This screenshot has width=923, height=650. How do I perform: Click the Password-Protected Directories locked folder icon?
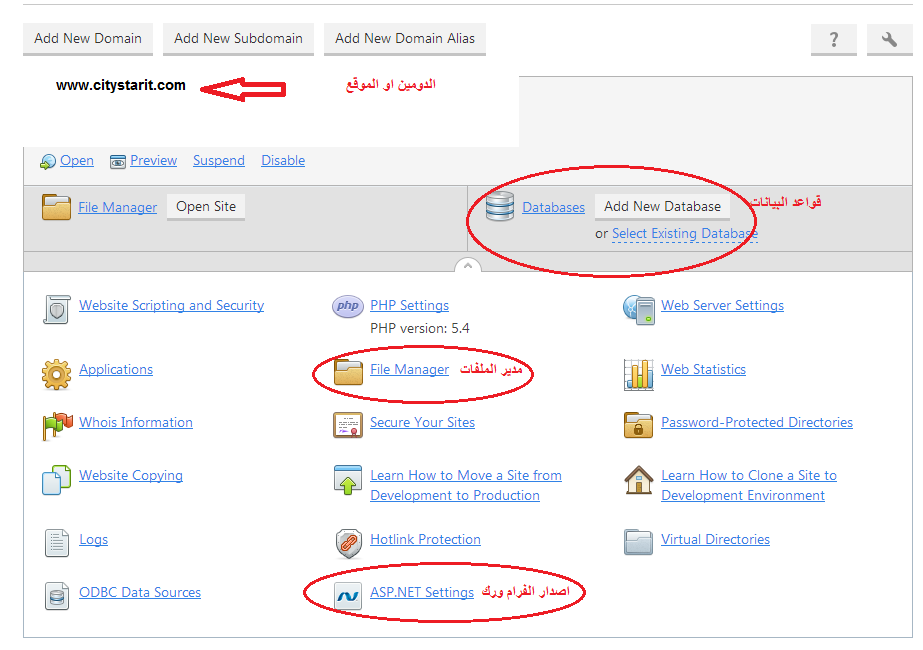tap(639, 425)
